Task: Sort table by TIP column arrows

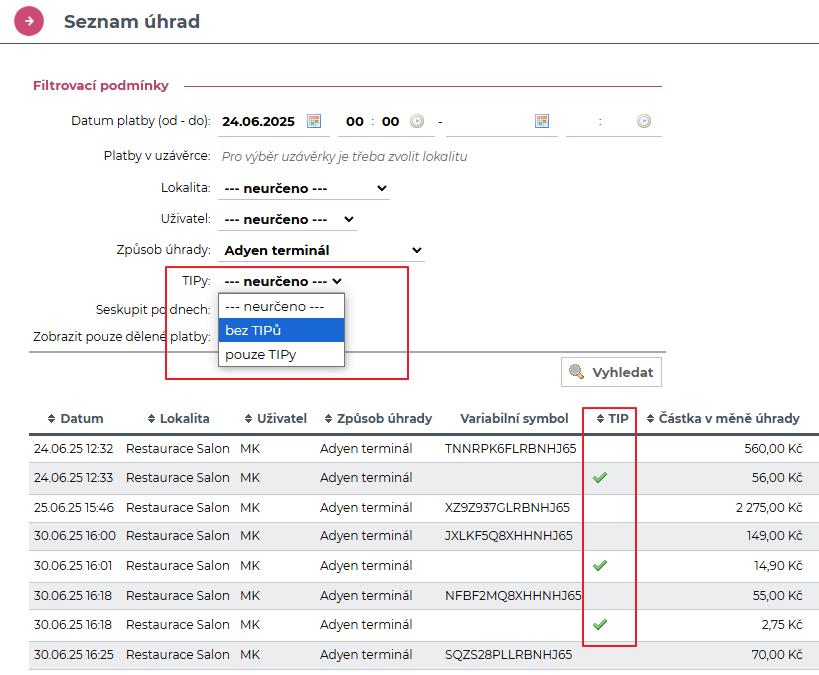Action: click(x=600, y=418)
